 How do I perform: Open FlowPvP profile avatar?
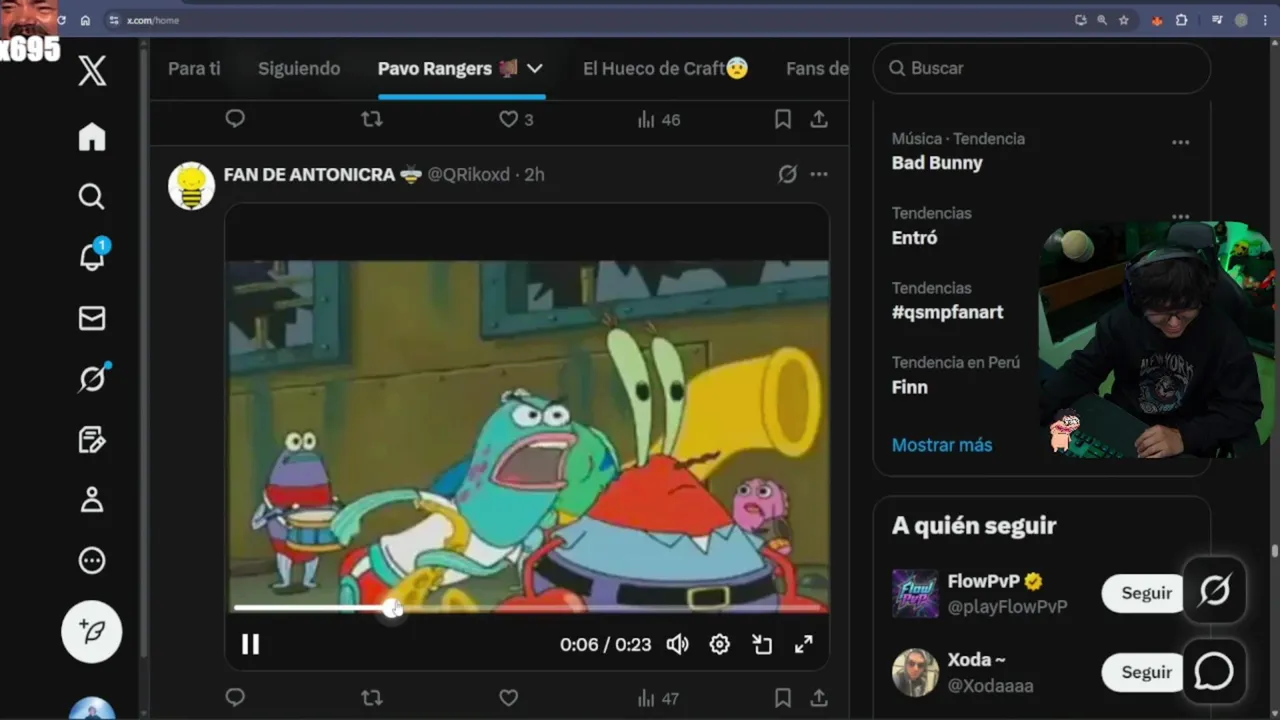915,593
